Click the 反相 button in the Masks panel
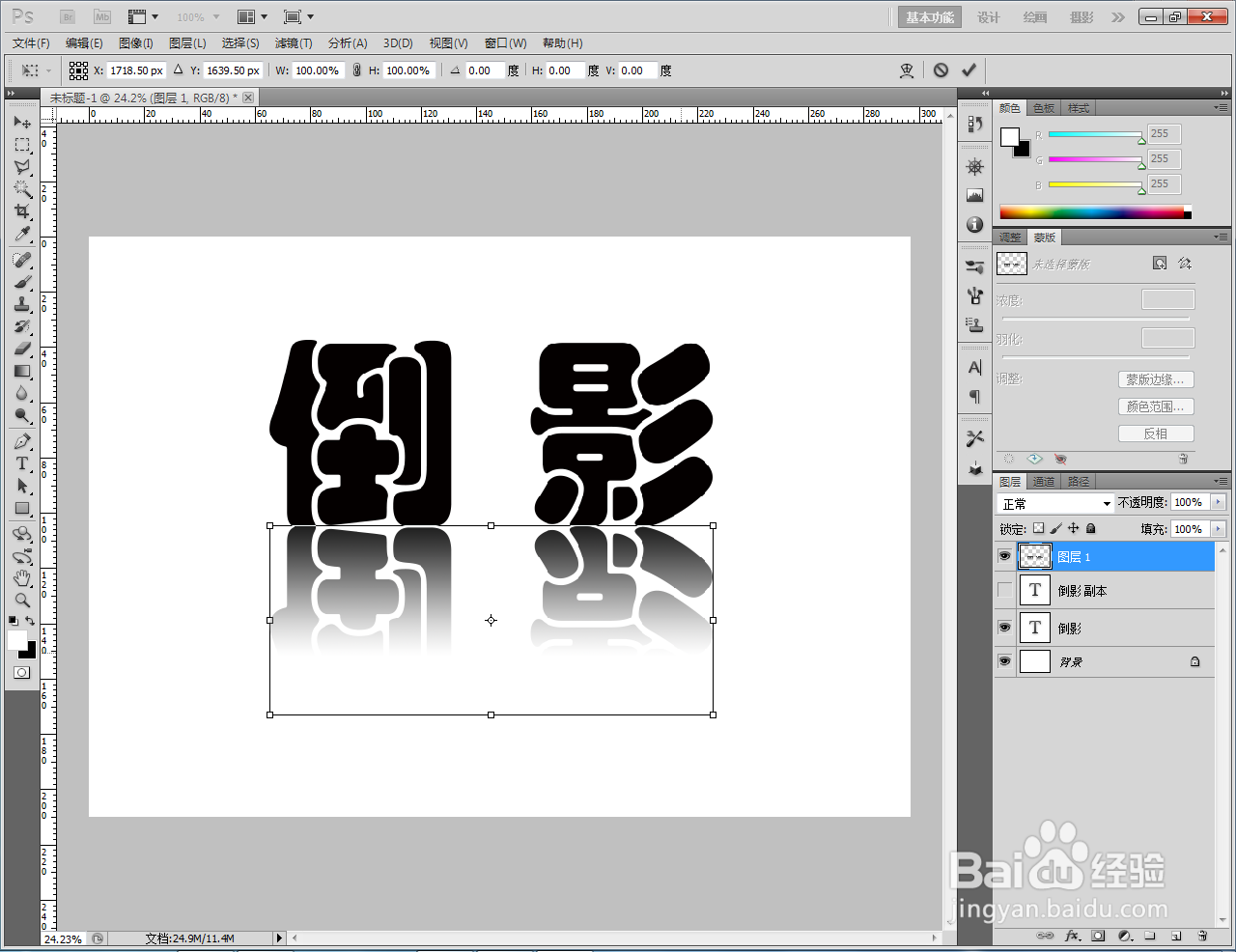Viewport: 1236px width, 952px height. pos(1156,433)
